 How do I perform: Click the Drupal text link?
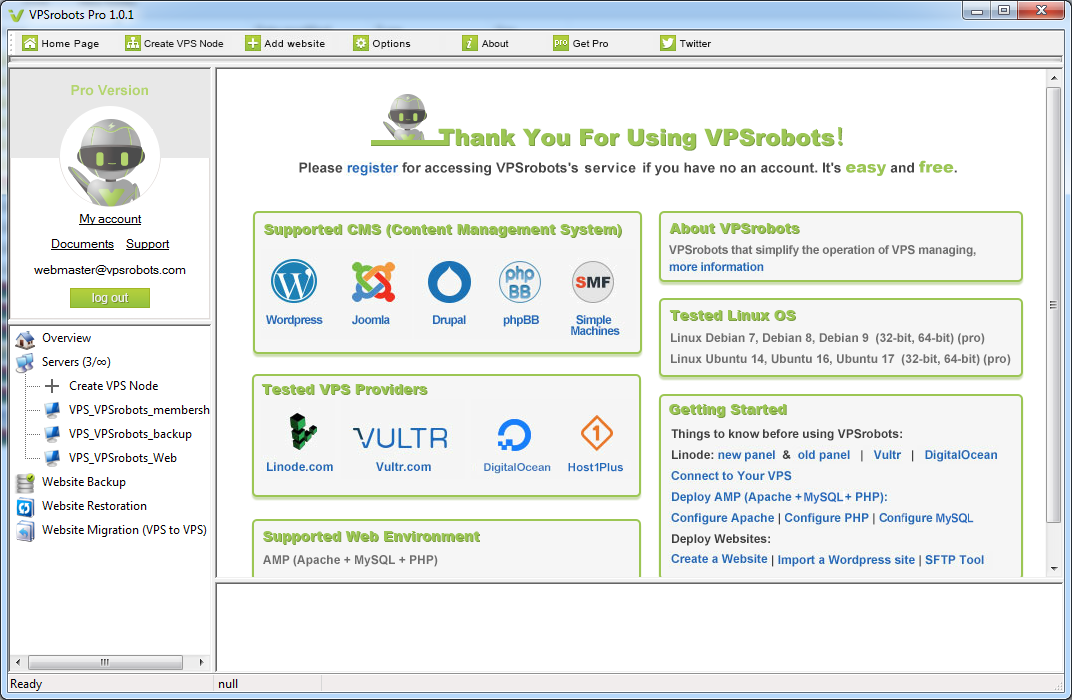pos(448,320)
